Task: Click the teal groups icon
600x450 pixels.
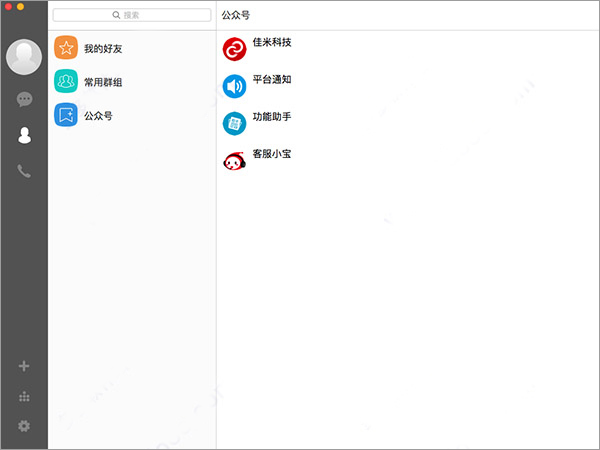Action: point(66,81)
